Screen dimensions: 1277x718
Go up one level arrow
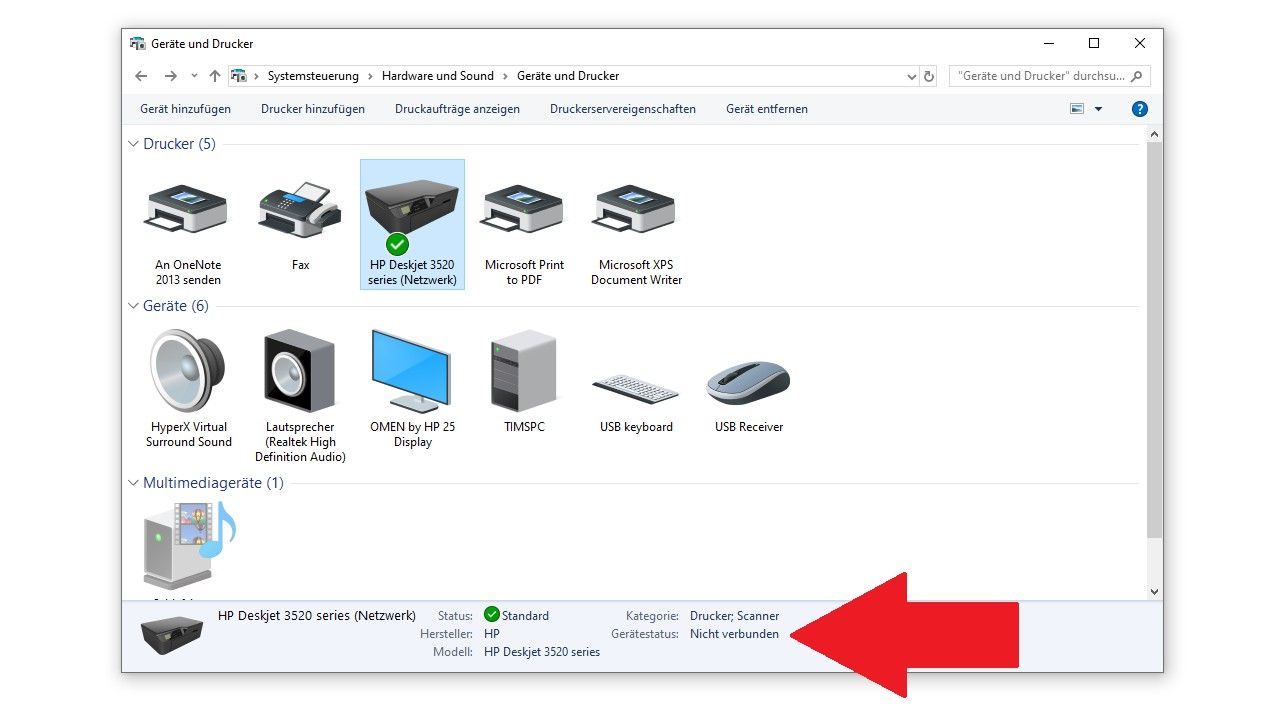coord(214,76)
